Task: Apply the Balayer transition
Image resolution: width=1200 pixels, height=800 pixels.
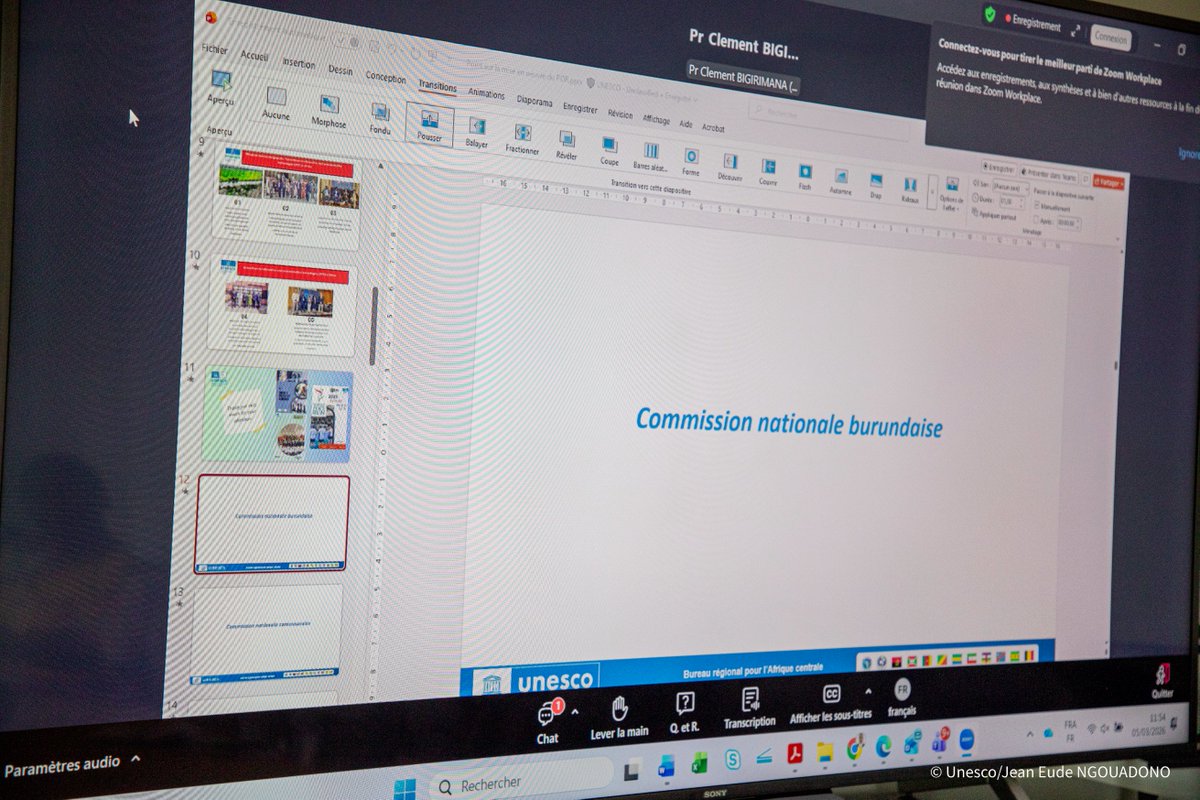Action: (477, 132)
